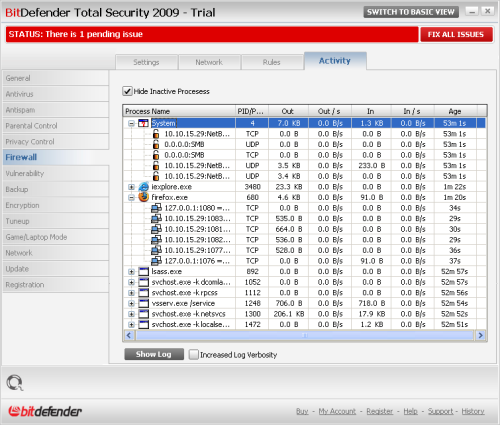This screenshot has width=500, height=425.
Task: Open the My Account link
Action: coord(337,411)
